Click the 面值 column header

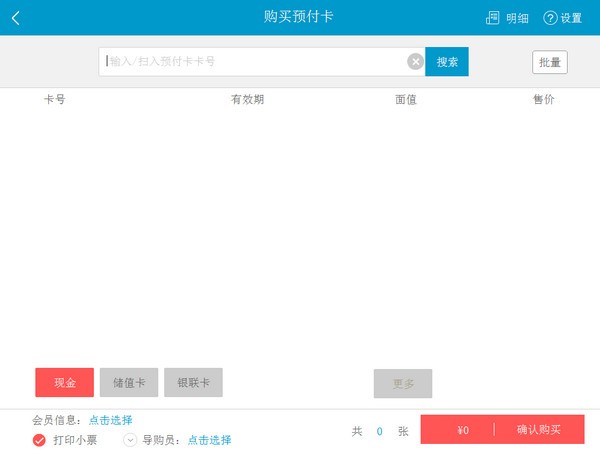[406, 100]
